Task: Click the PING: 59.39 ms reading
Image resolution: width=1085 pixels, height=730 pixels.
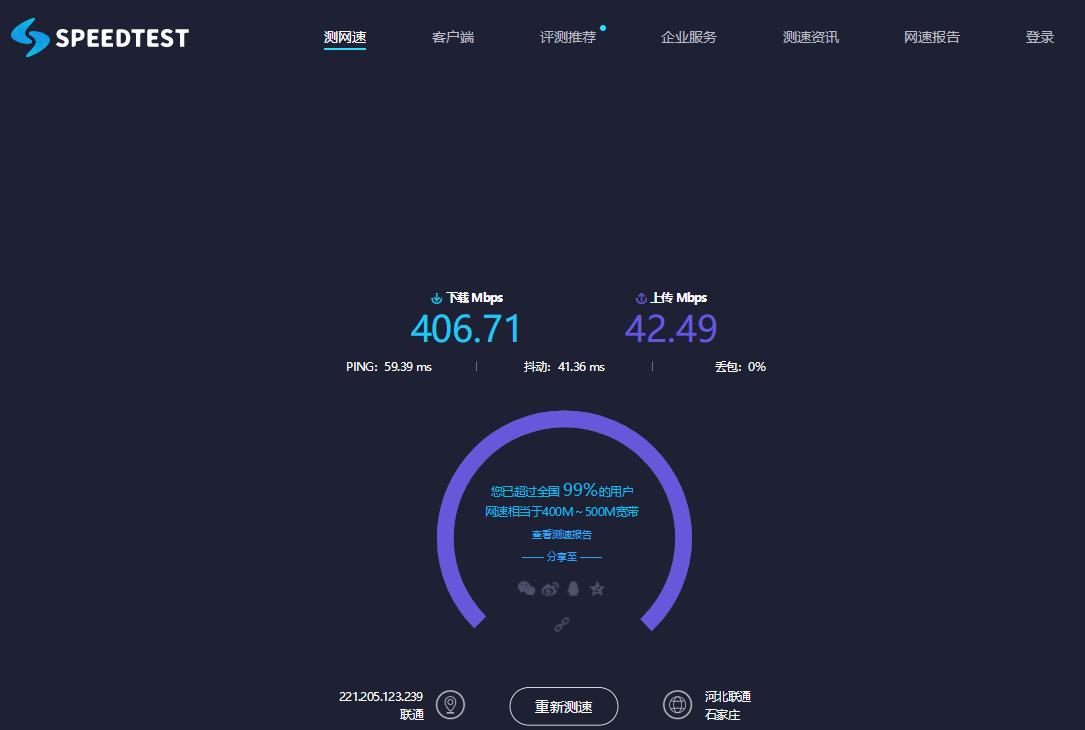Action: pos(389,367)
